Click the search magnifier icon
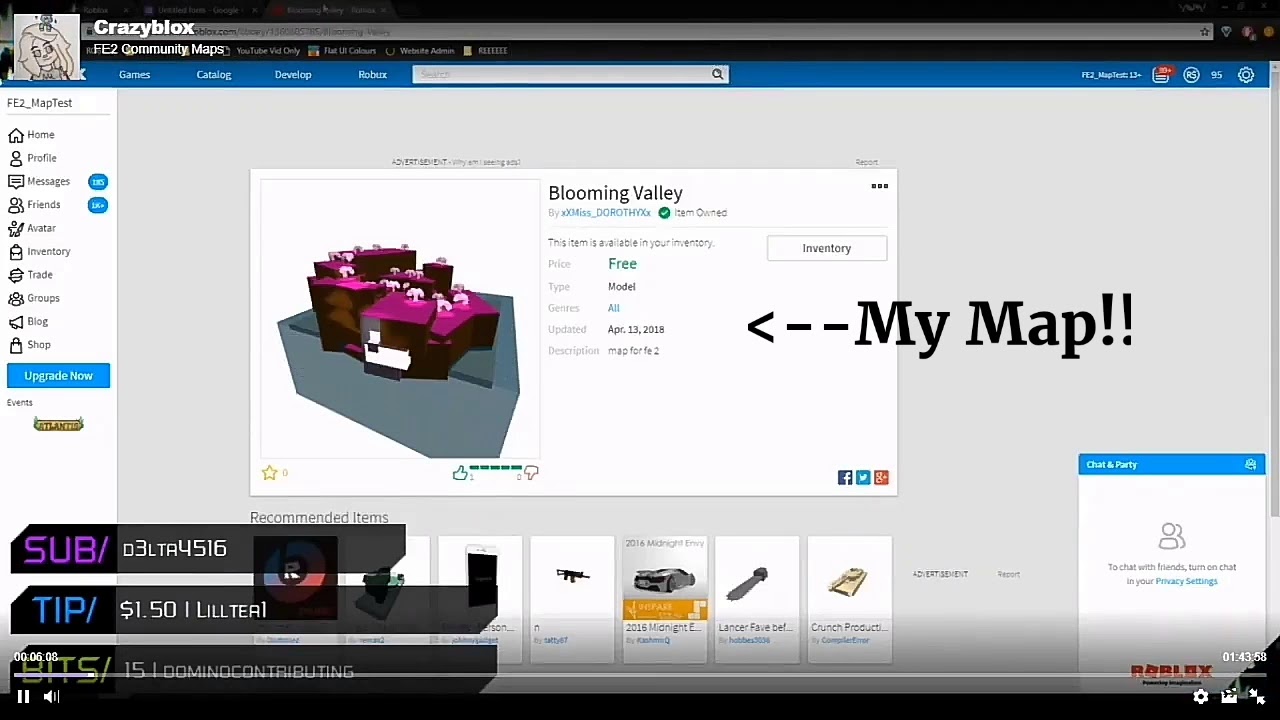1280x720 pixels. click(x=717, y=74)
